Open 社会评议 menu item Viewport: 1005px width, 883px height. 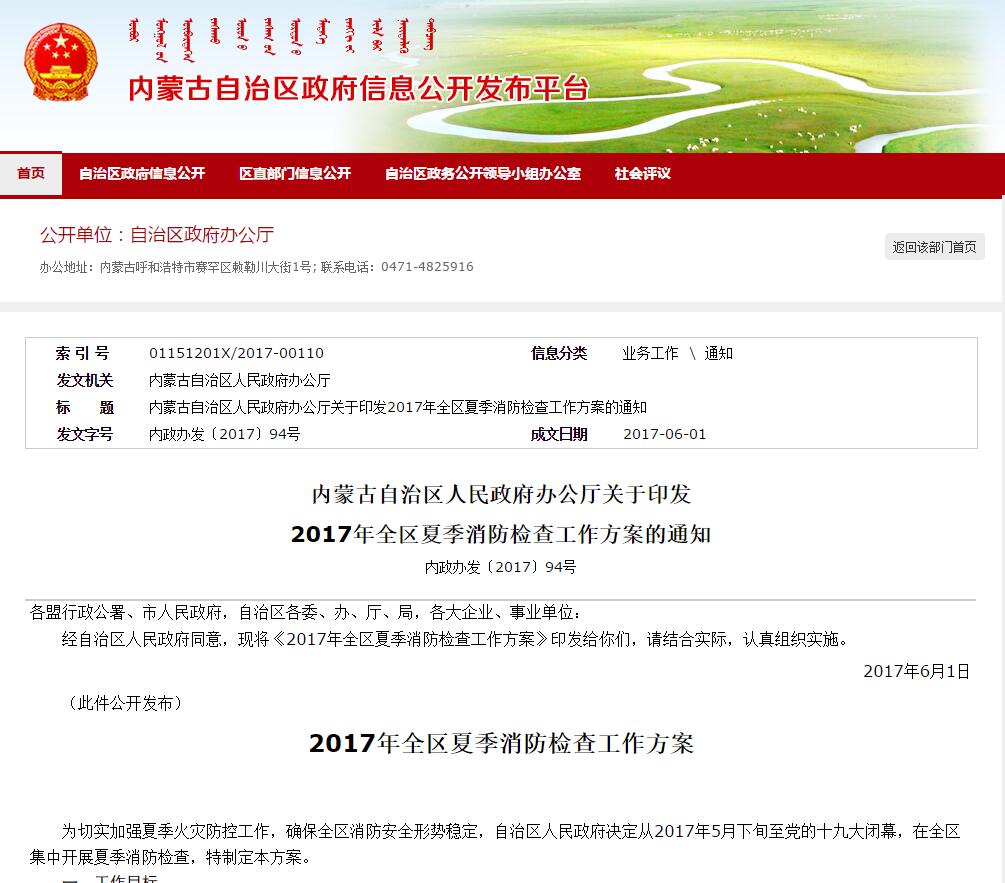tap(642, 174)
